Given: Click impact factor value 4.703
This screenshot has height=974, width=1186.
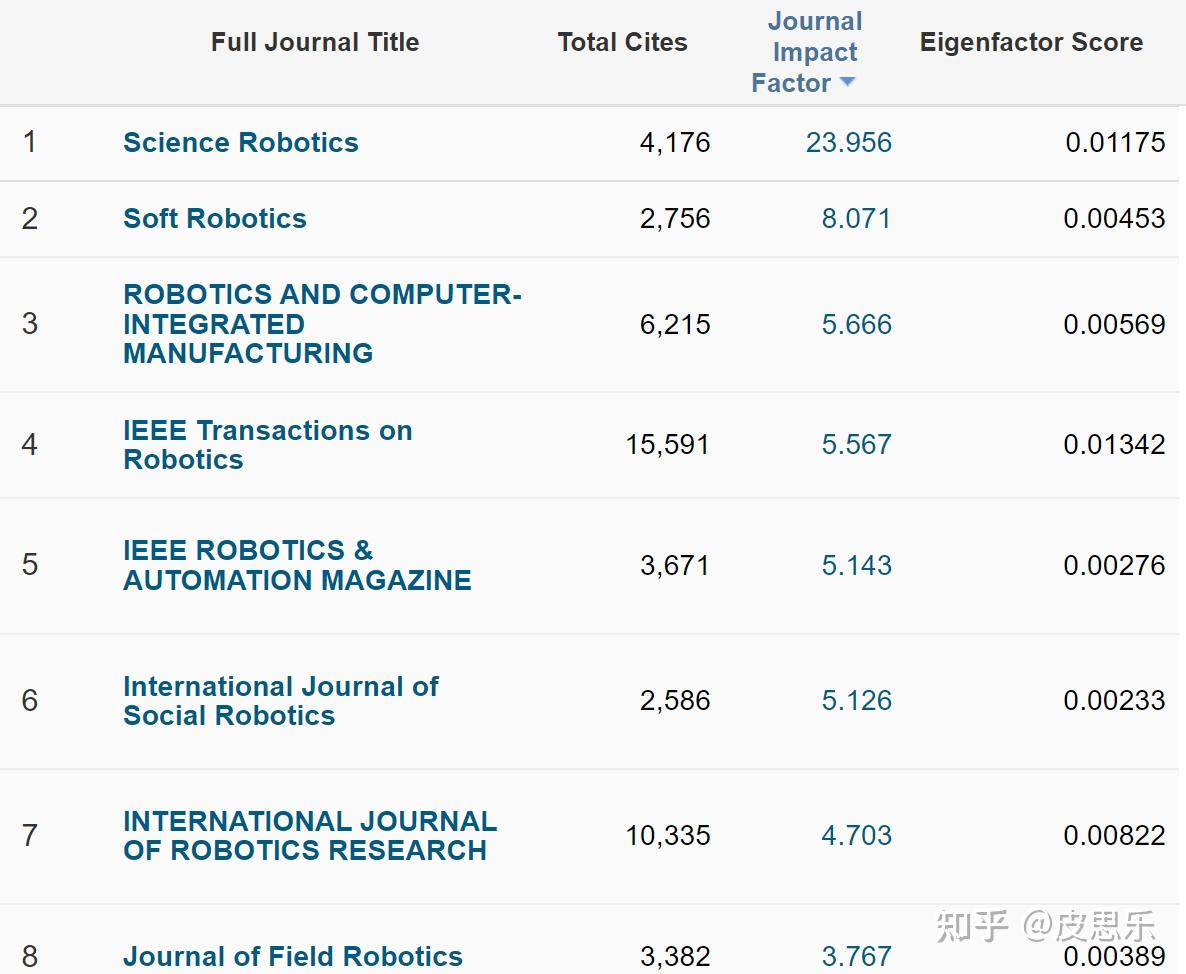Looking at the screenshot, I should point(856,836).
